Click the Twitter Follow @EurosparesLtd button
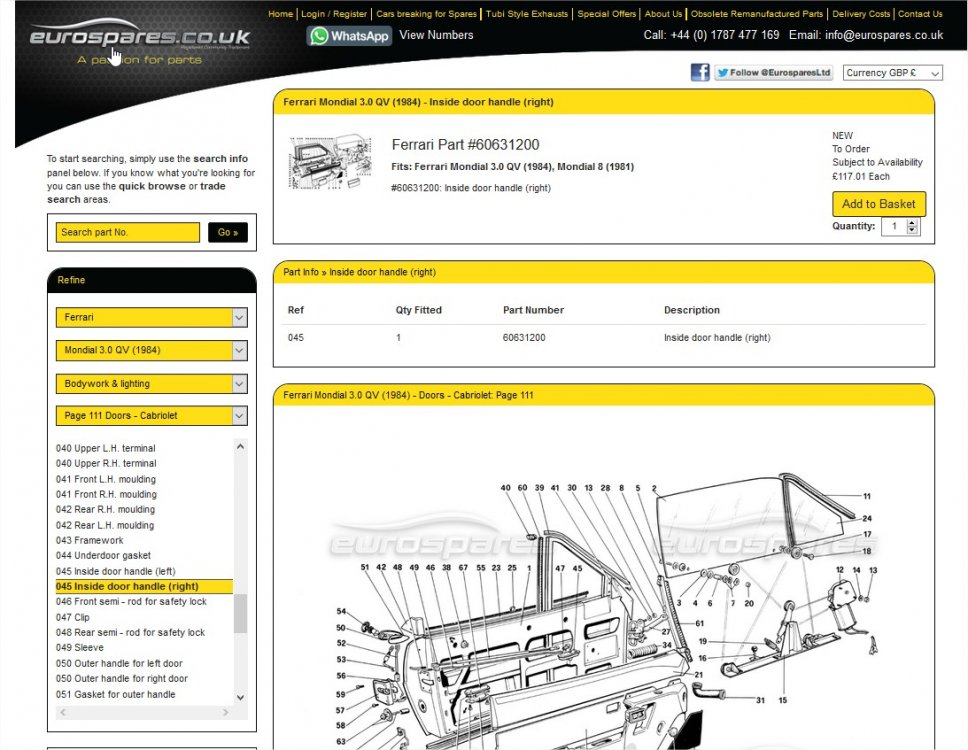Image resolution: width=968 pixels, height=750 pixels. (774, 73)
